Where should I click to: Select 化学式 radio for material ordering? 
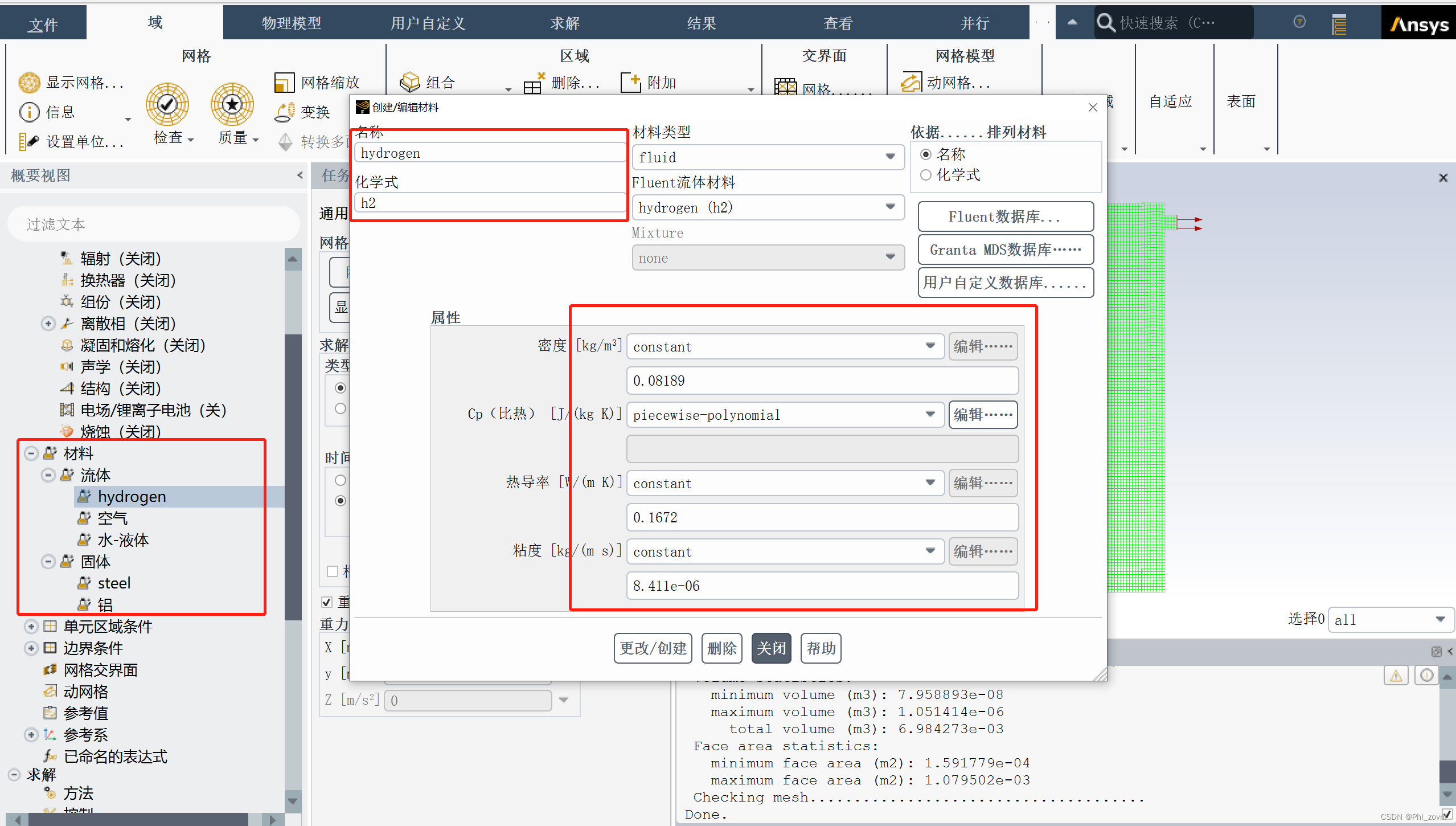pos(926,175)
